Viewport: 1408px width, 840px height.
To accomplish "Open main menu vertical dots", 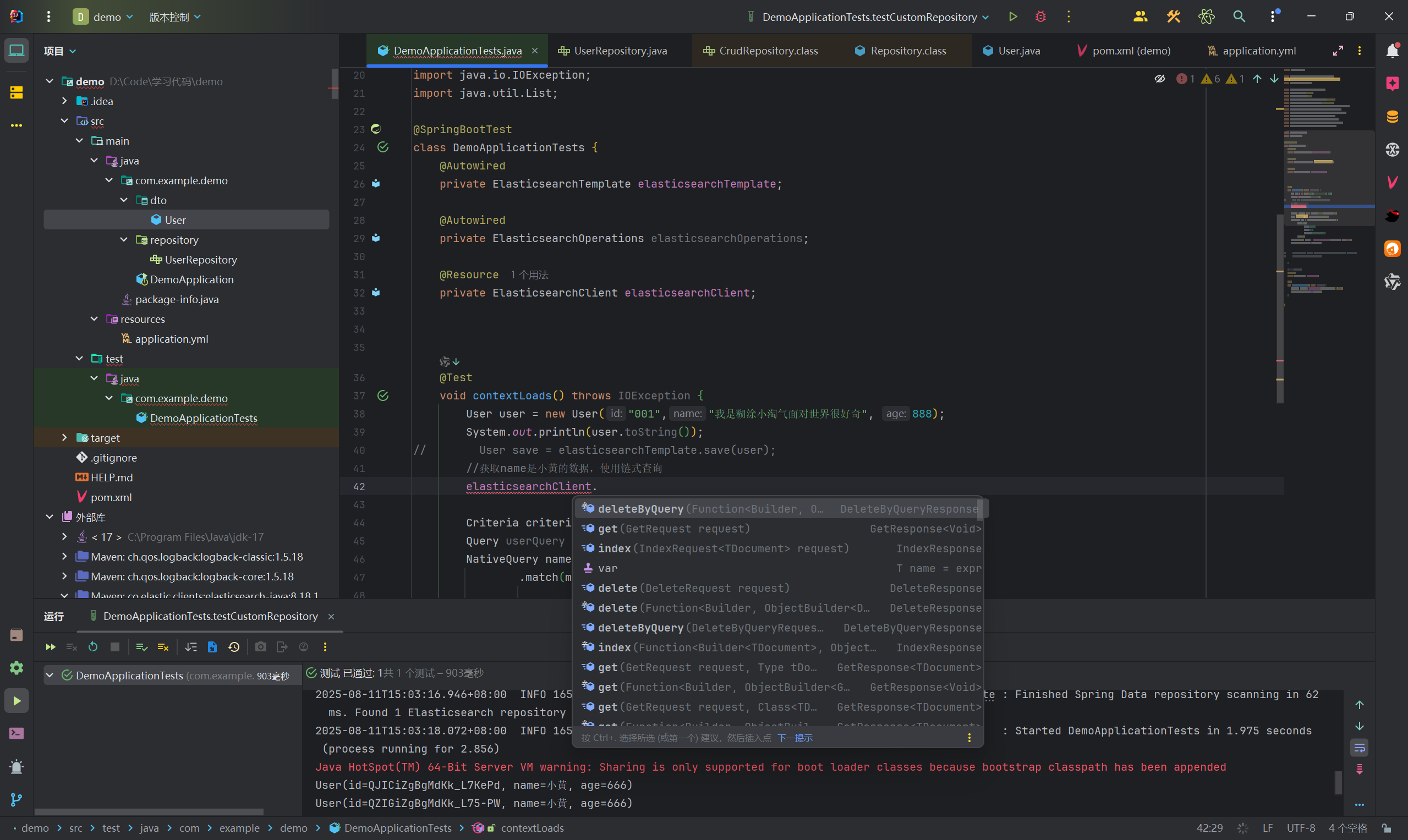I will [48, 17].
